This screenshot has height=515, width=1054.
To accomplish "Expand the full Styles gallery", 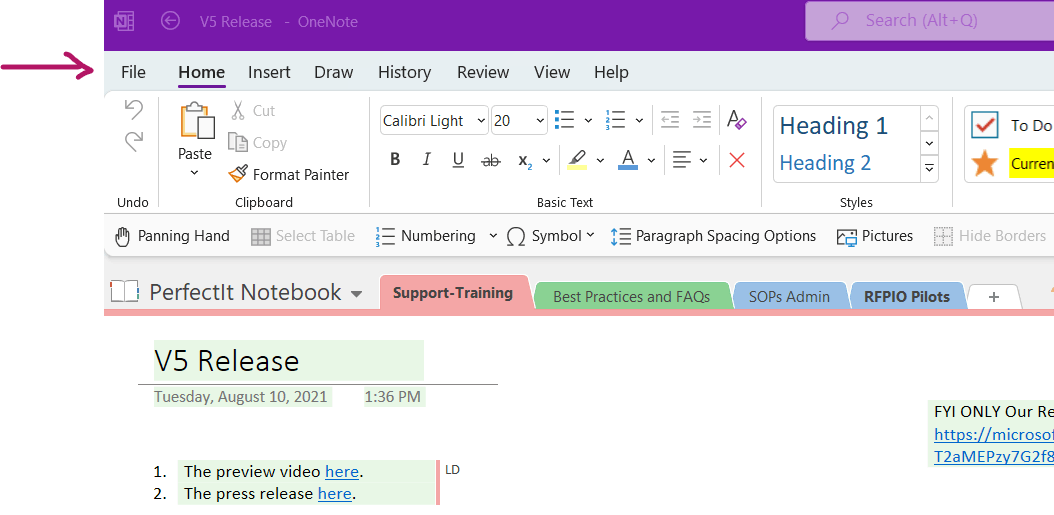I will [x=929, y=168].
